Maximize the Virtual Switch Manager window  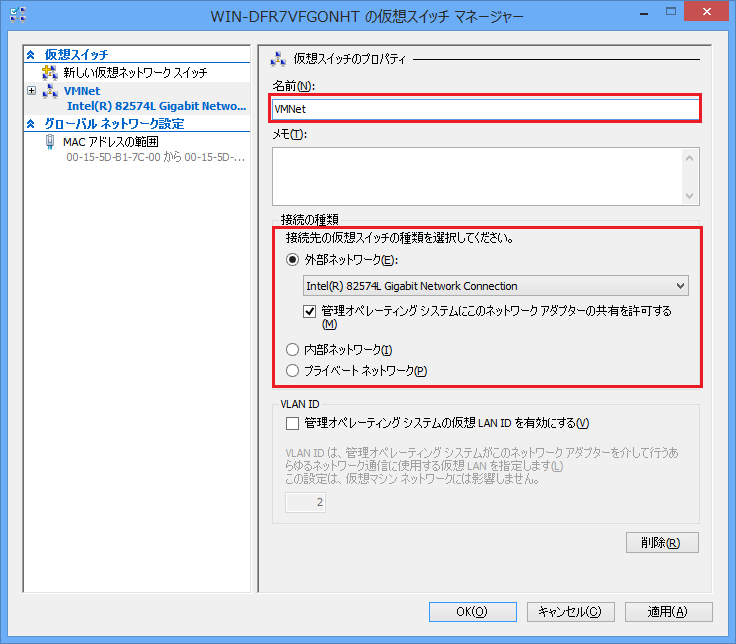(671, 12)
